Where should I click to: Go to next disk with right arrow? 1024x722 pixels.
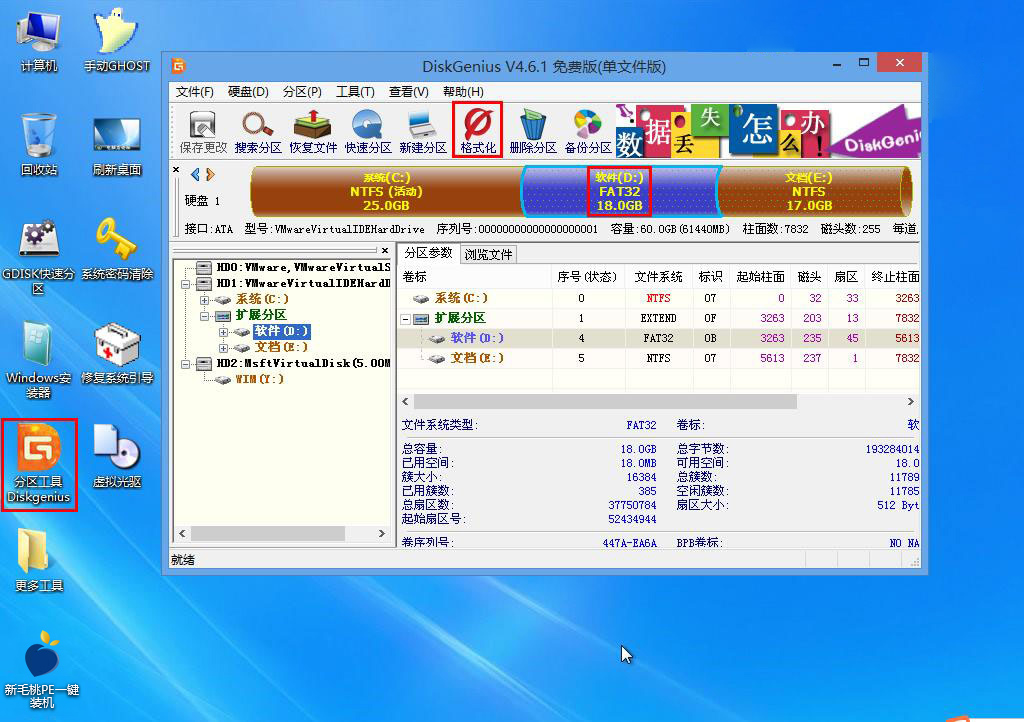(x=210, y=174)
